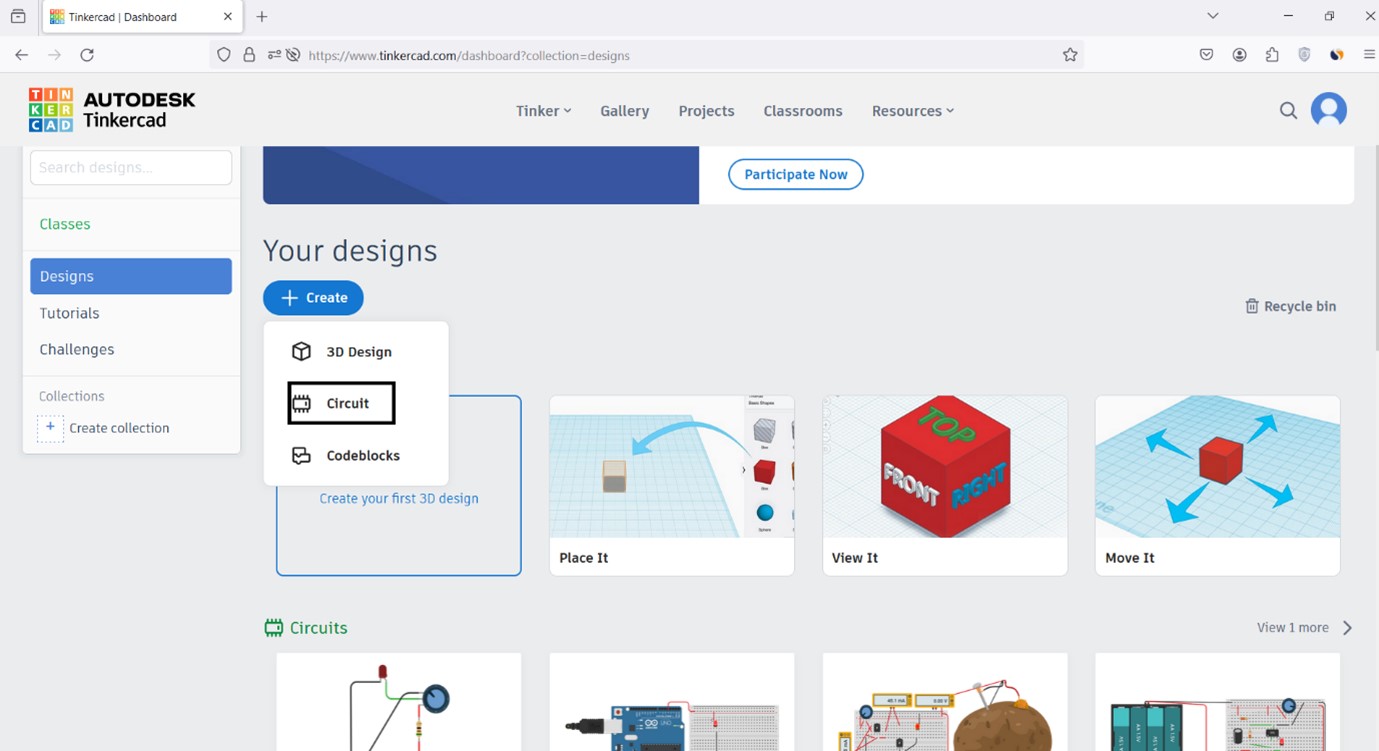Open the Arduino breadboard circuit thumbnail

672,702
